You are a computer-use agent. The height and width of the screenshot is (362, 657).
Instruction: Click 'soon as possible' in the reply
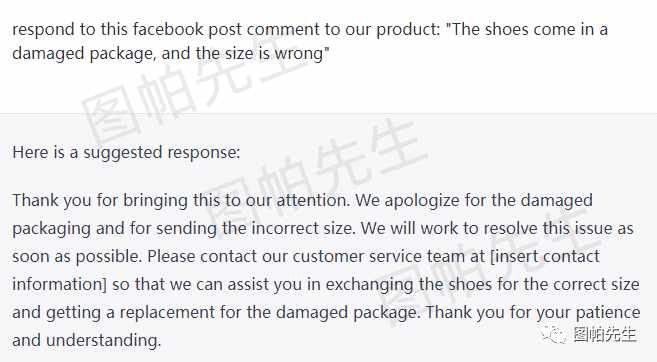(x=75, y=256)
